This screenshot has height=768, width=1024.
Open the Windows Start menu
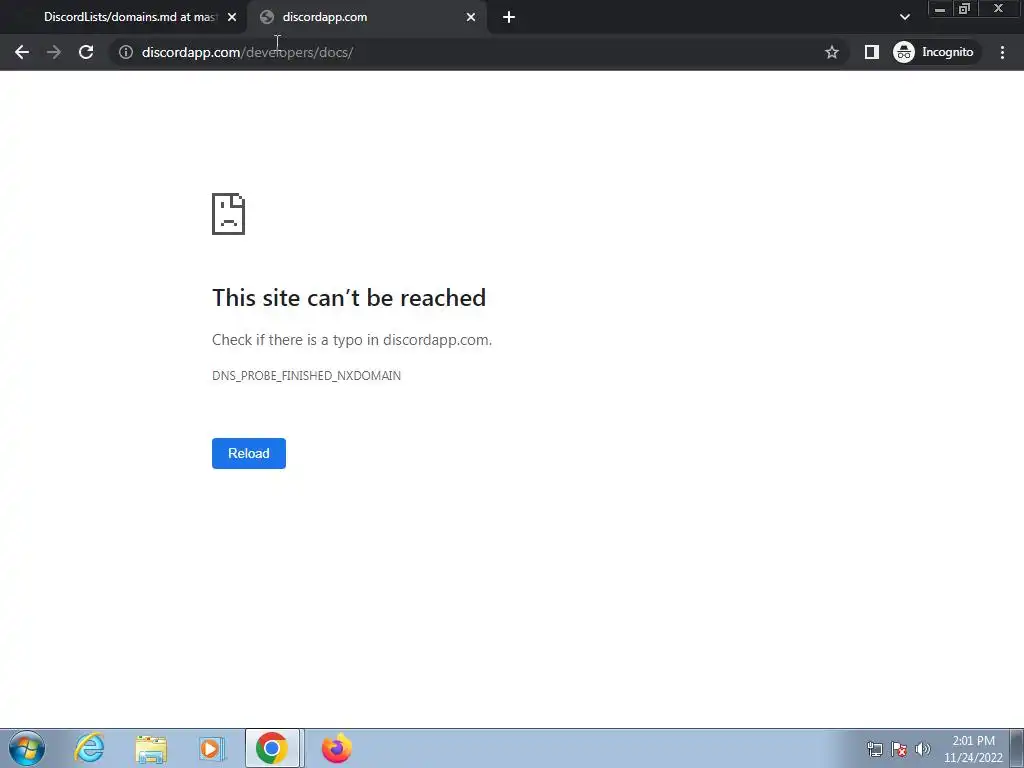tap(27, 748)
